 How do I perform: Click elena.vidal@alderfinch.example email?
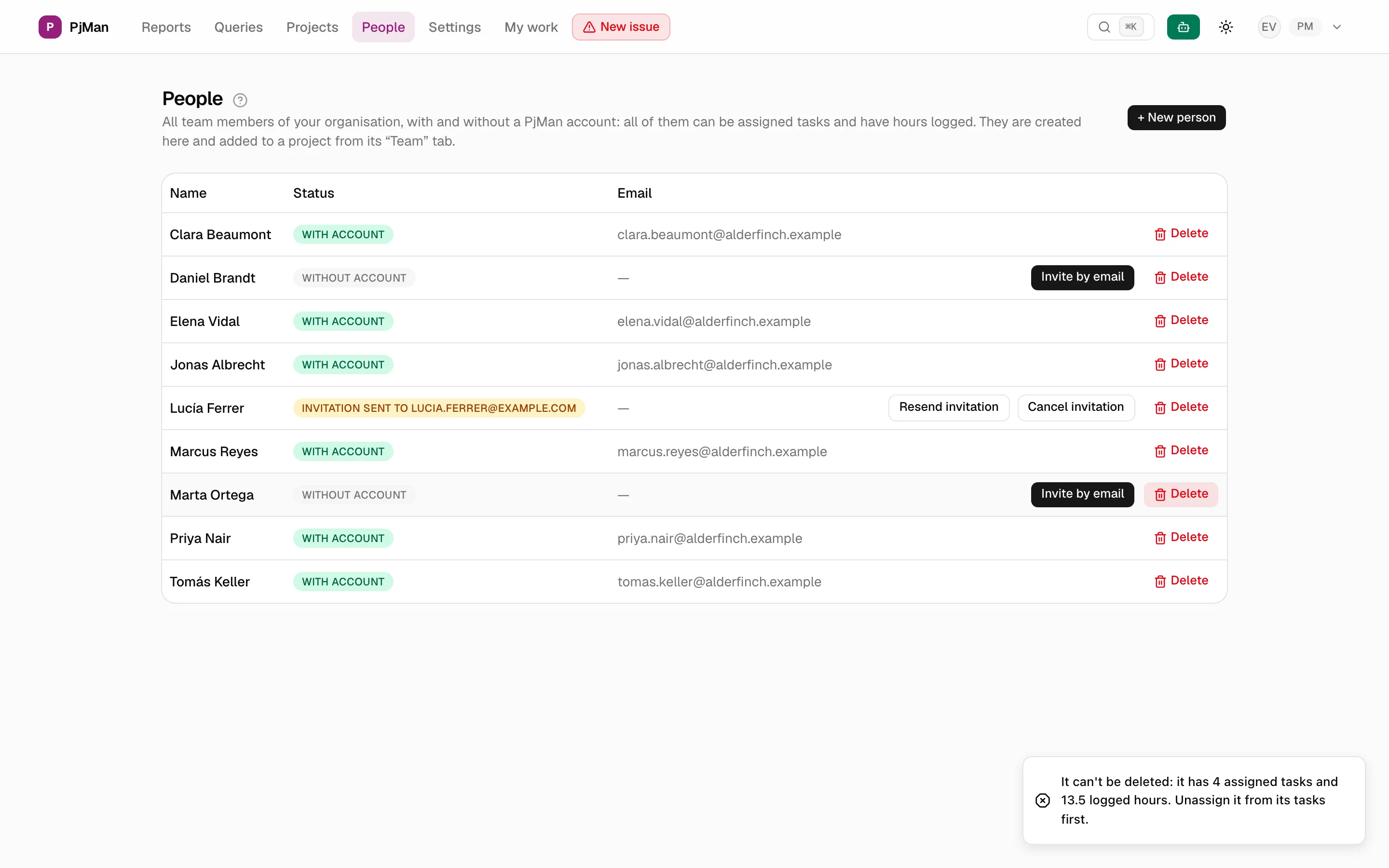click(x=713, y=322)
